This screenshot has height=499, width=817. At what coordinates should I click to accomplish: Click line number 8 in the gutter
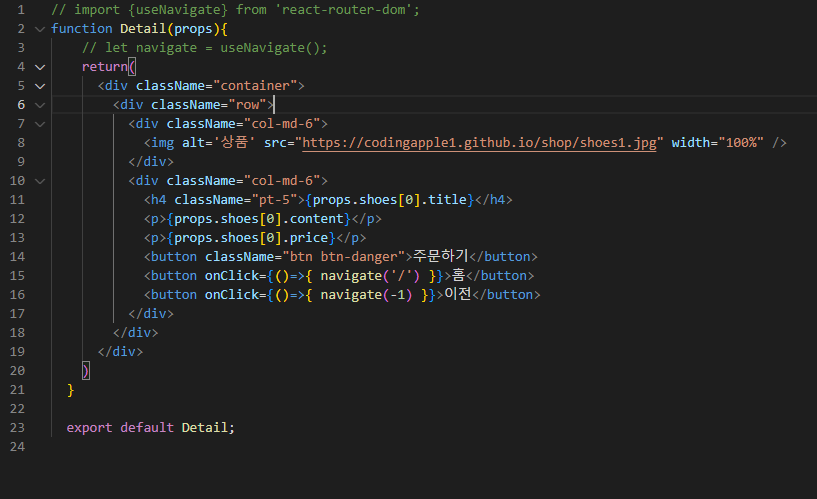21,143
